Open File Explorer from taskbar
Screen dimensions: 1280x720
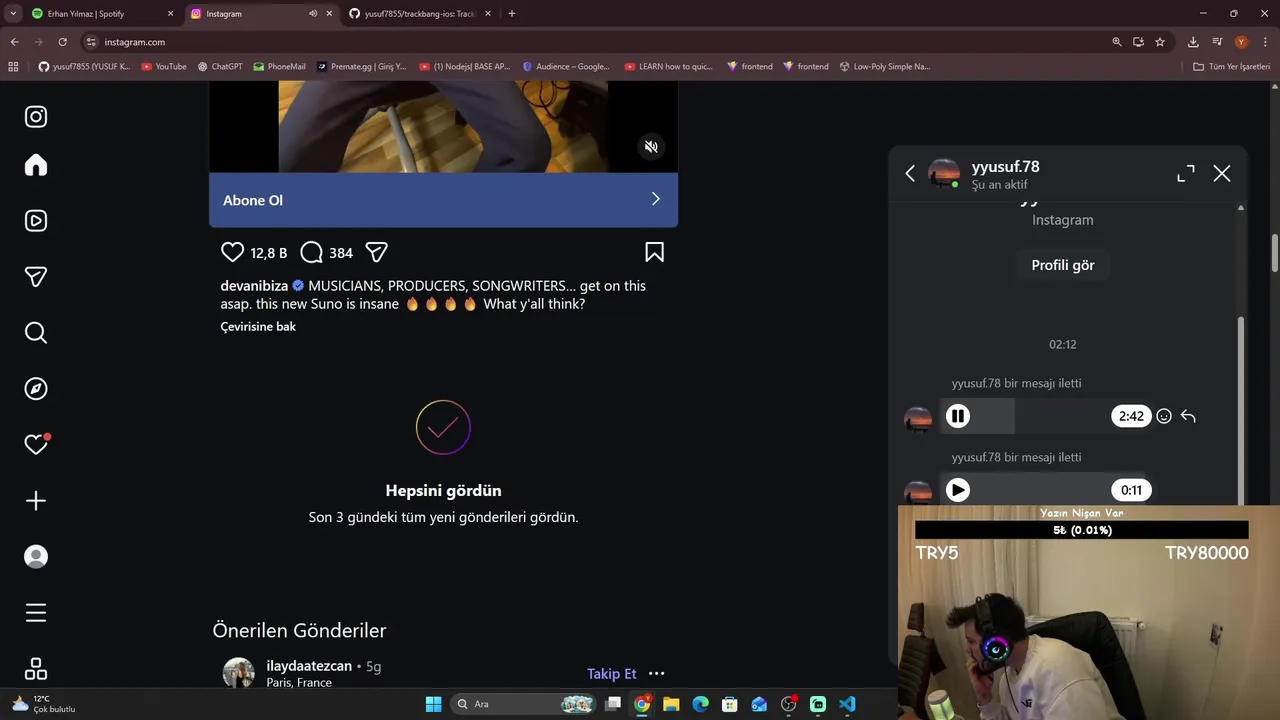click(x=671, y=704)
